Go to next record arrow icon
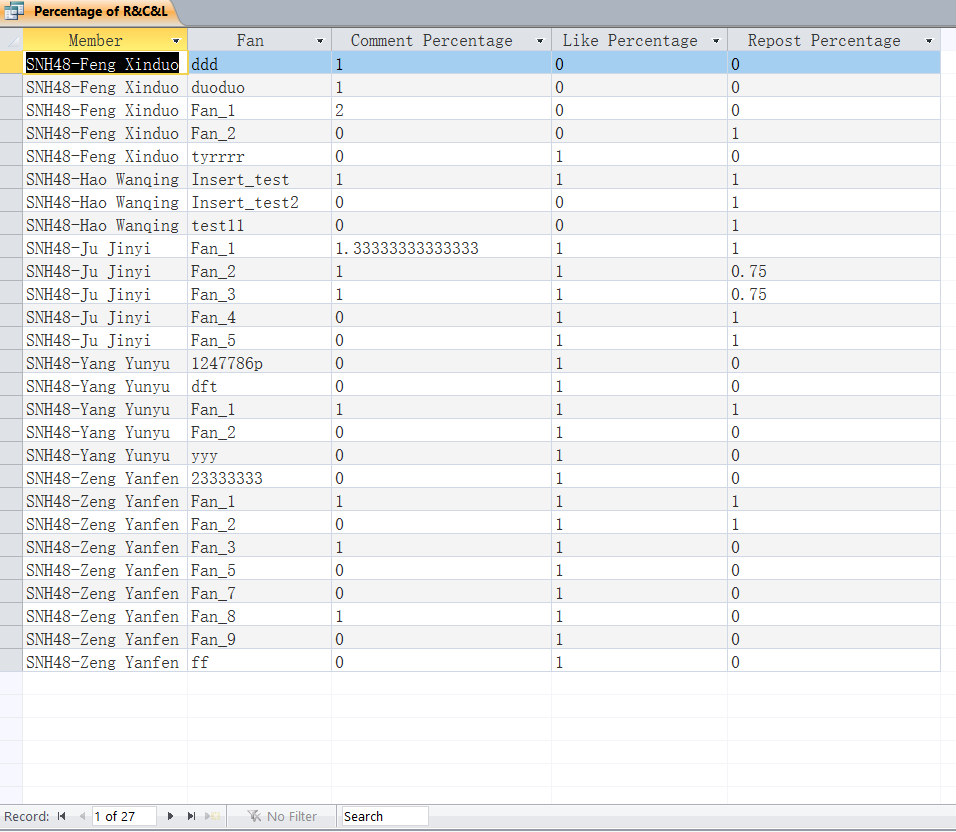This screenshot has height=832, width=956. [170, 816]
